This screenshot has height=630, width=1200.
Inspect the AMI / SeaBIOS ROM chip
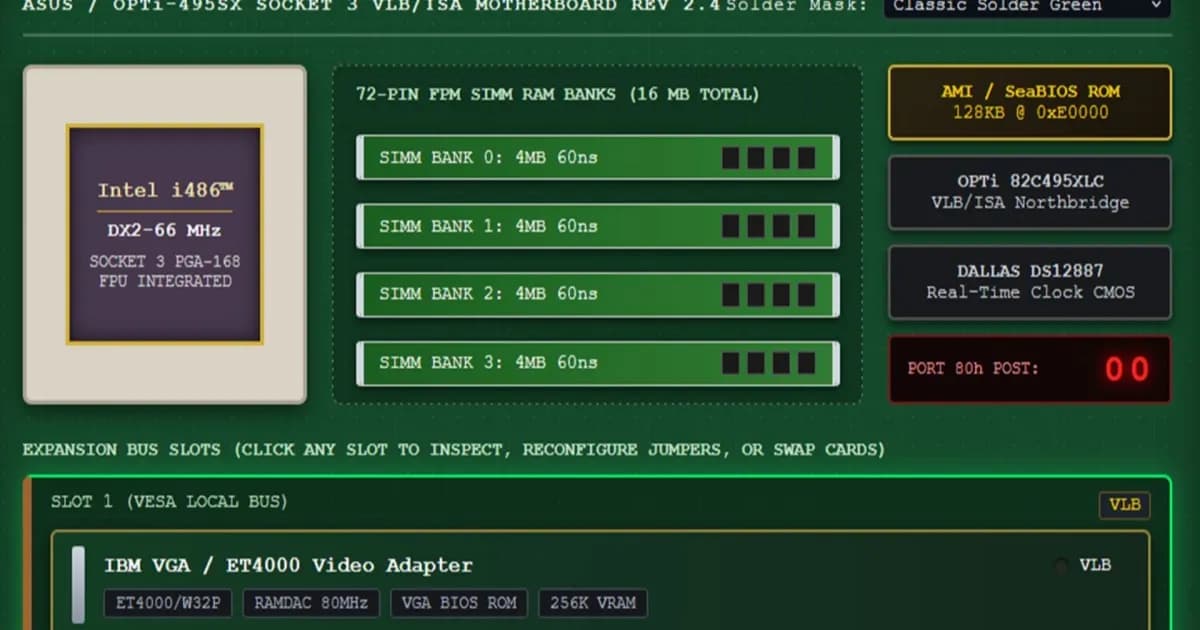(1030, 102)
